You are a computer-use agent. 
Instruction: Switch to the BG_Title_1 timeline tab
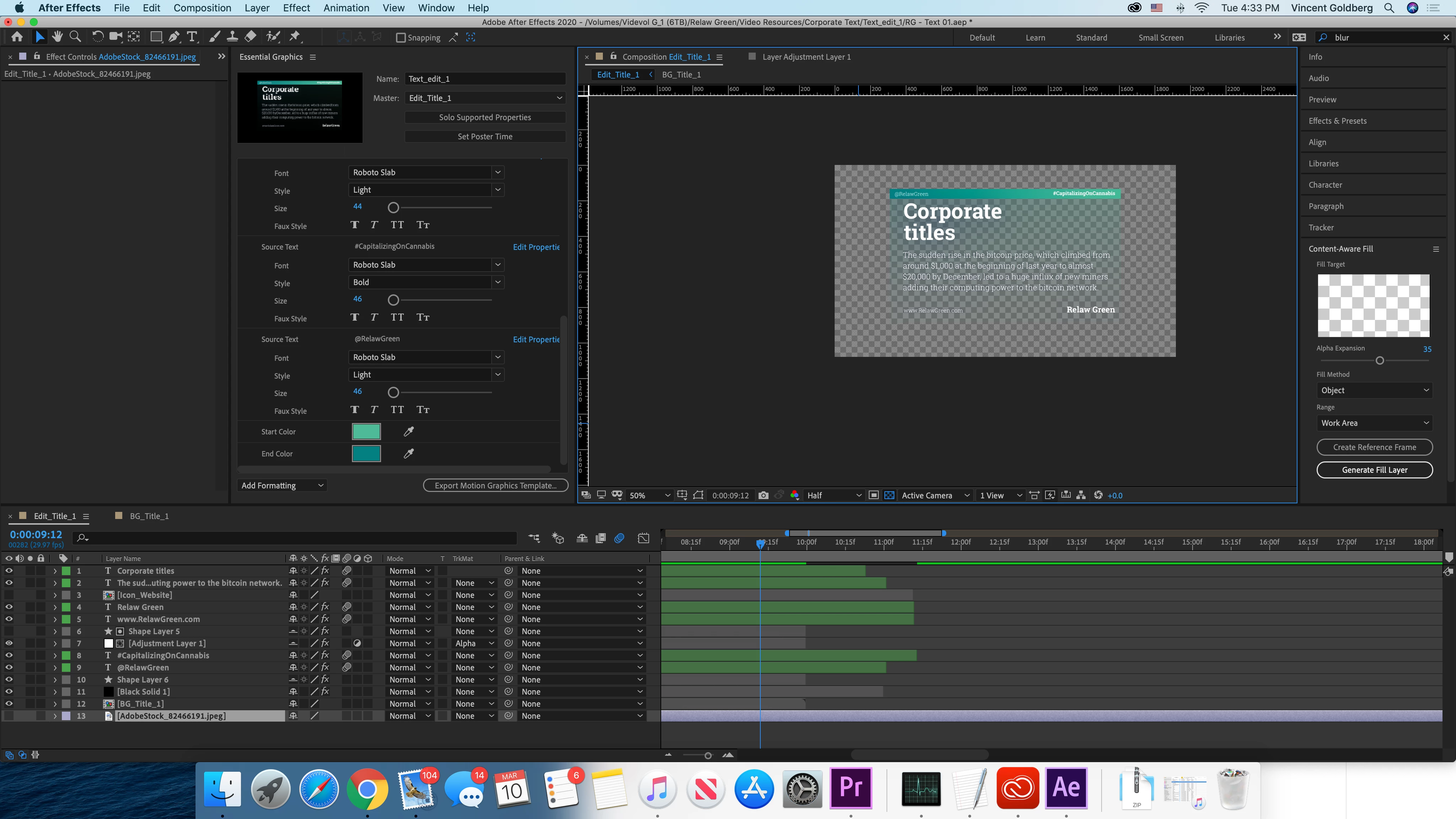pyautogui.click(x=149, y=516)
